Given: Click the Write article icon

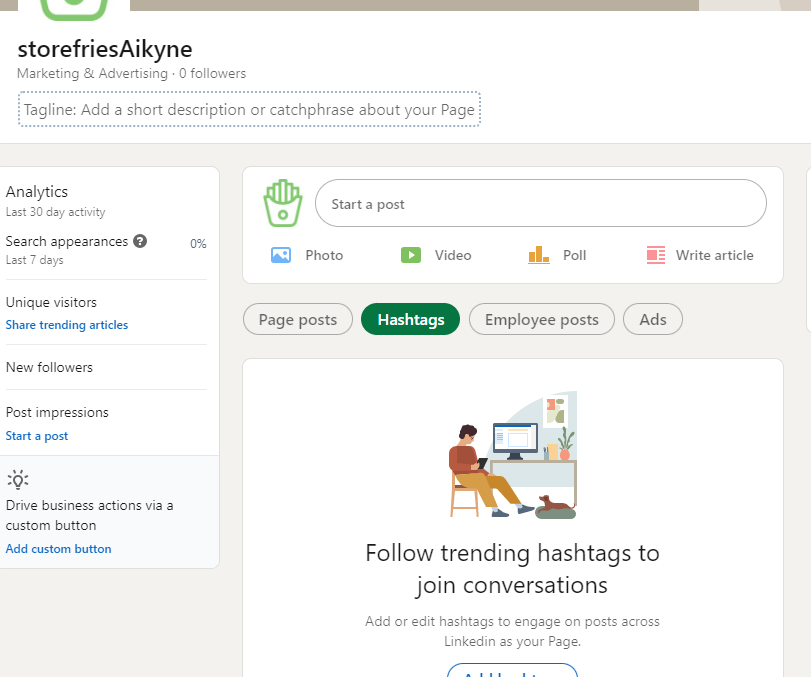Looking at the screenshot, I should 656,255.
